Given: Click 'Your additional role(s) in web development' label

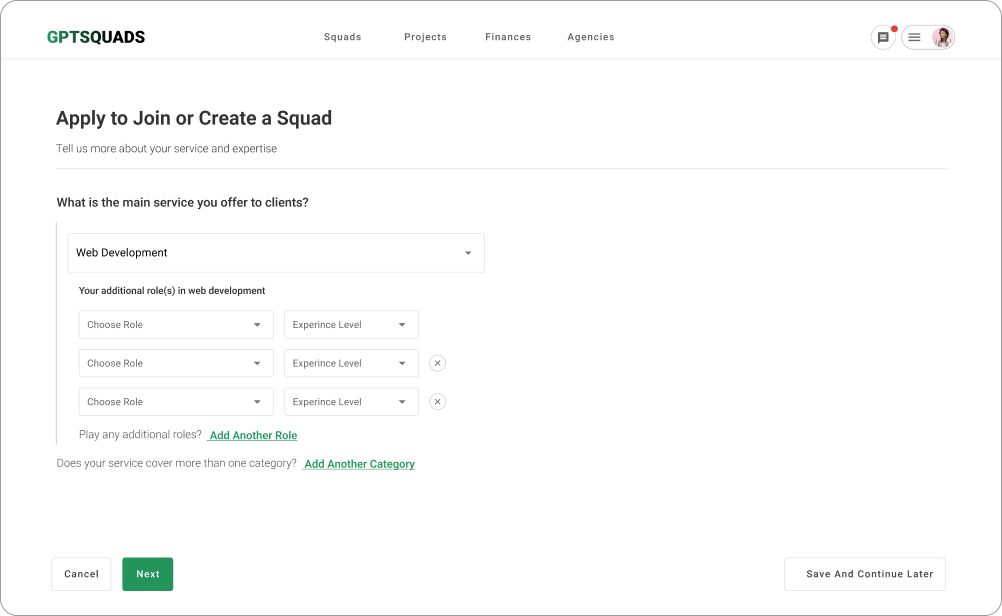Looking at the screenshot, I should tap(172, 291).
